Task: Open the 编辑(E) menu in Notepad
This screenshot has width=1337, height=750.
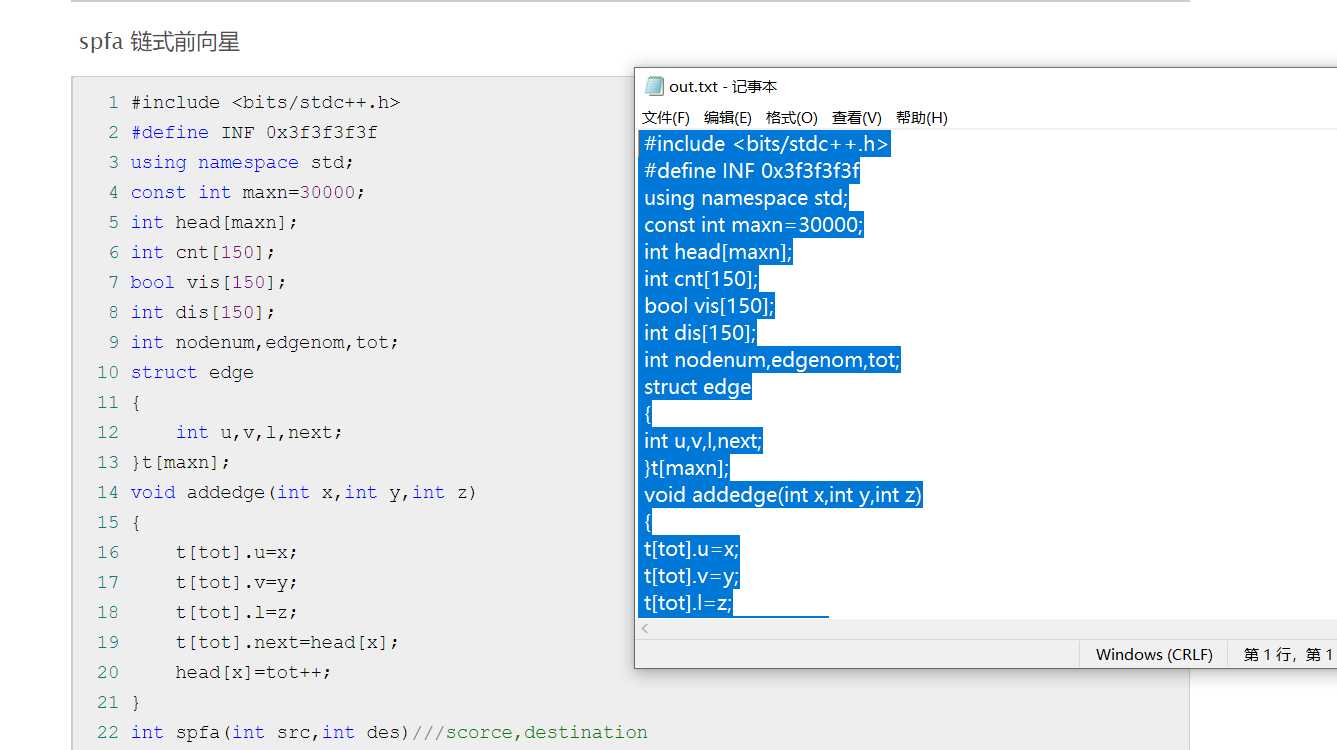Action: (728, 118)
